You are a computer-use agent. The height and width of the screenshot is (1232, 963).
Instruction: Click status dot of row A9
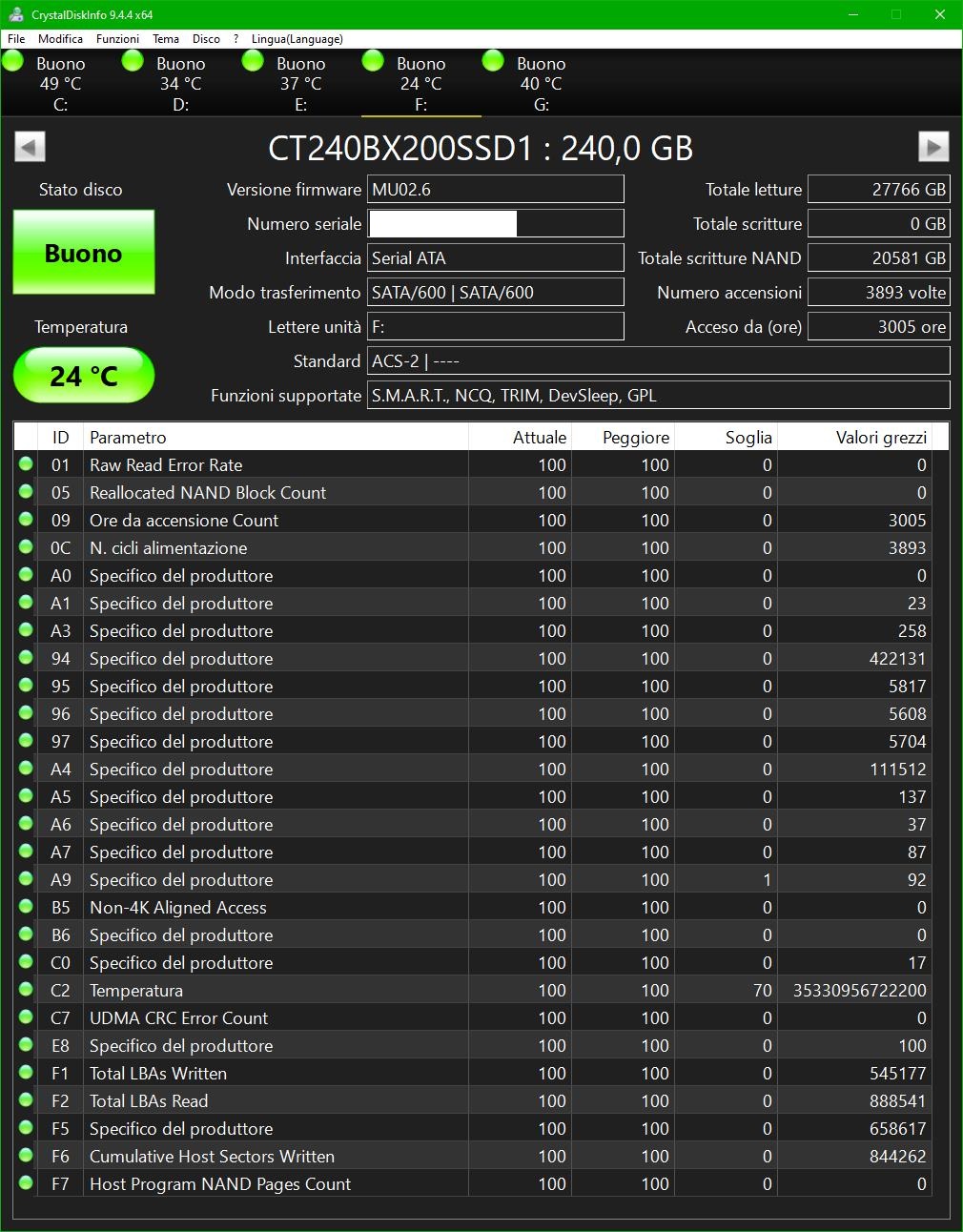point(26,879)
